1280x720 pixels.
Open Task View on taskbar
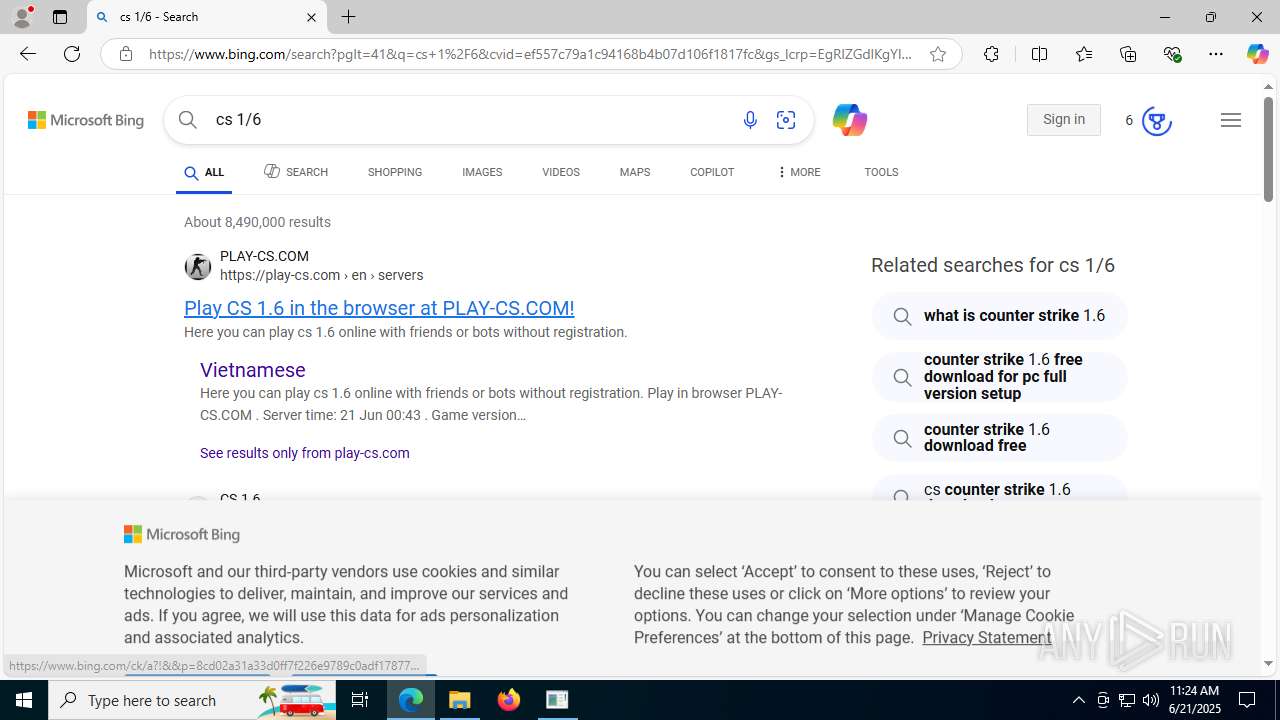(360, 700)
